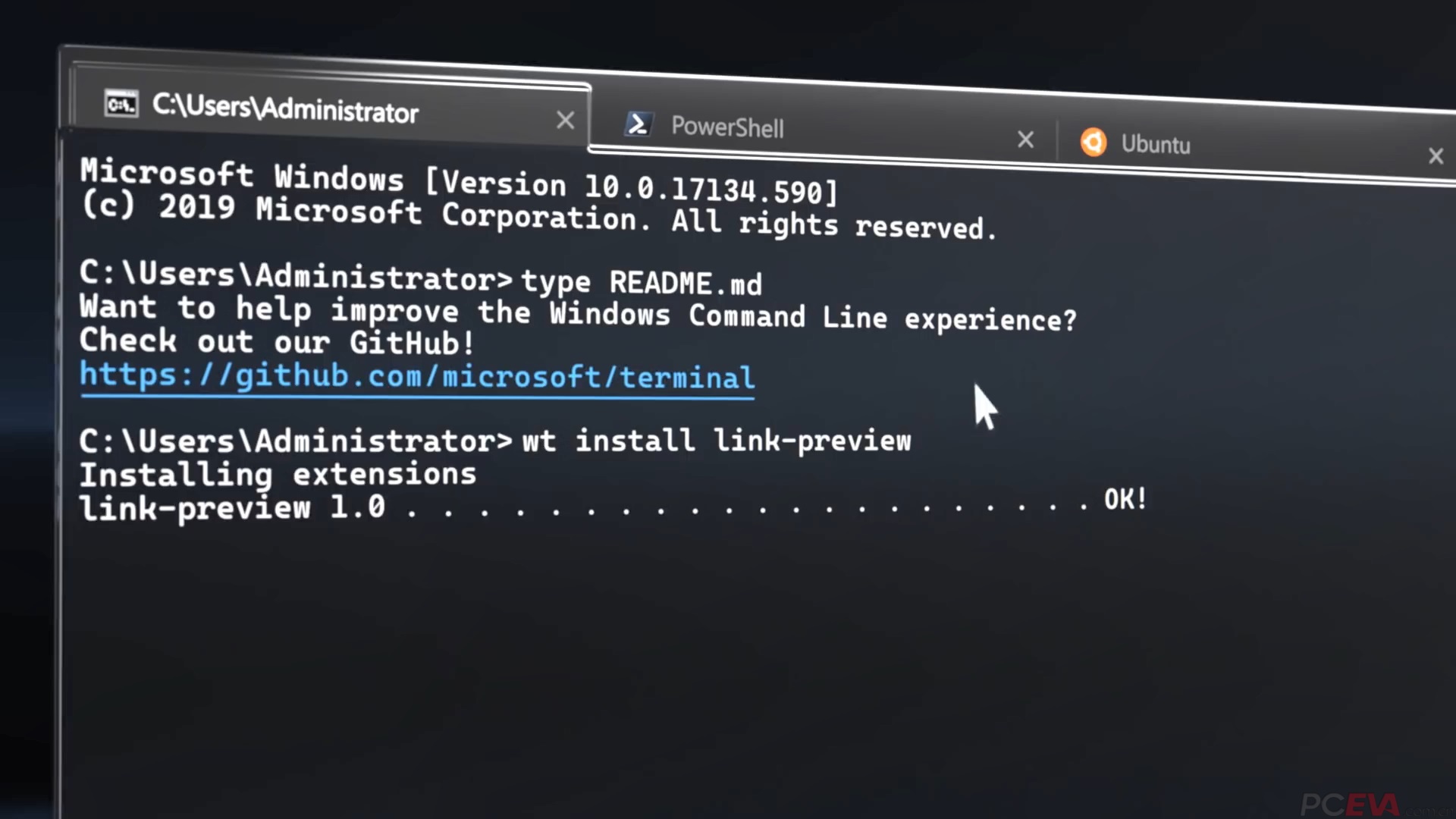This screenshot has height=819, width=1456.
Task: Click the 'wt install link-preview' command text
Action: click(x=716, y=440)
